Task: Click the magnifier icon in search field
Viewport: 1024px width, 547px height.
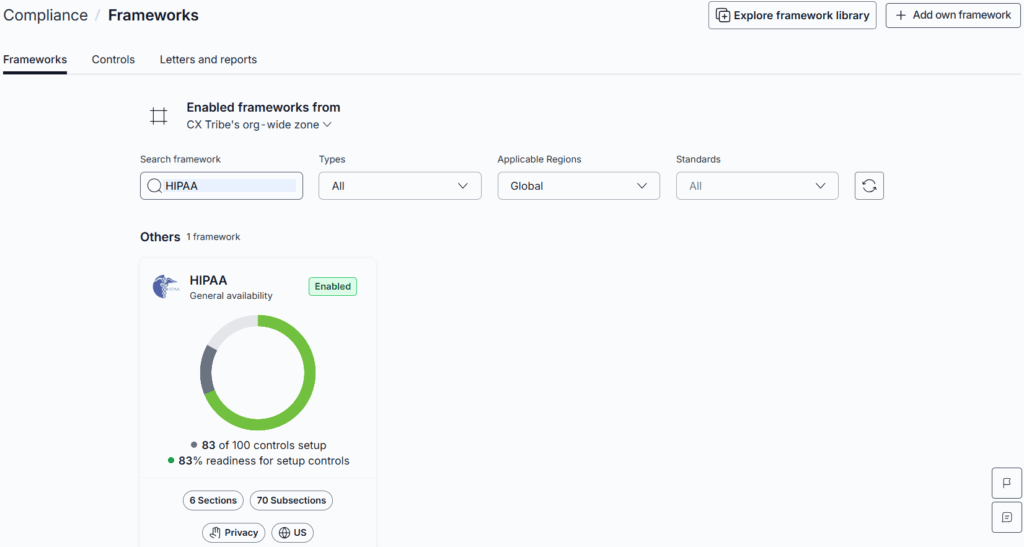Action: click(154, 186)
